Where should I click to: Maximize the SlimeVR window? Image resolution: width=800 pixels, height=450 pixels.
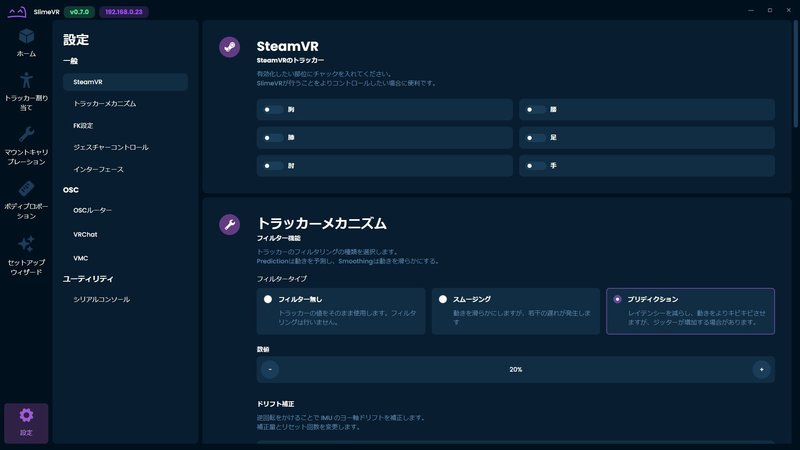(x=770, y=10)
